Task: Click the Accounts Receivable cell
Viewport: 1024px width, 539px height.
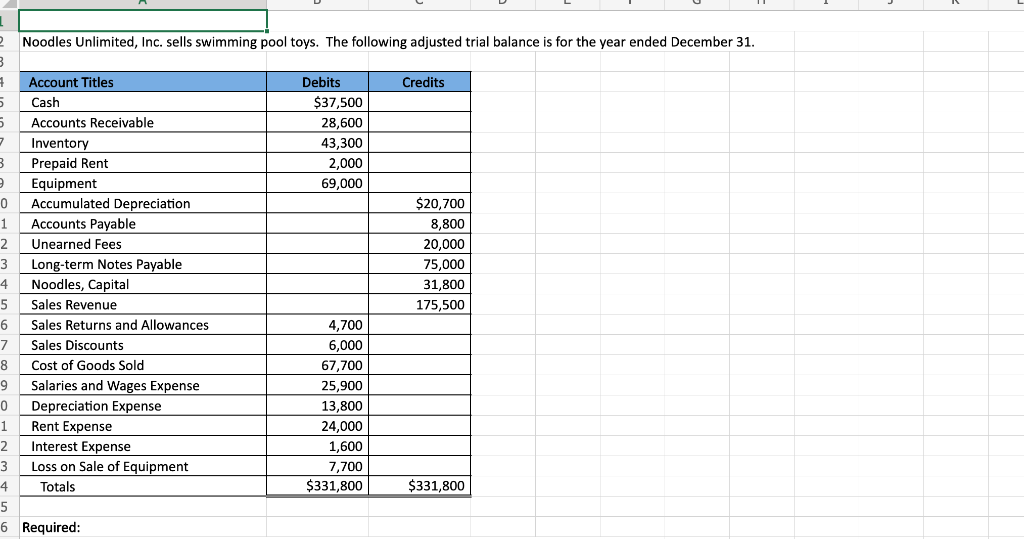Action: [x=143, y=123]
